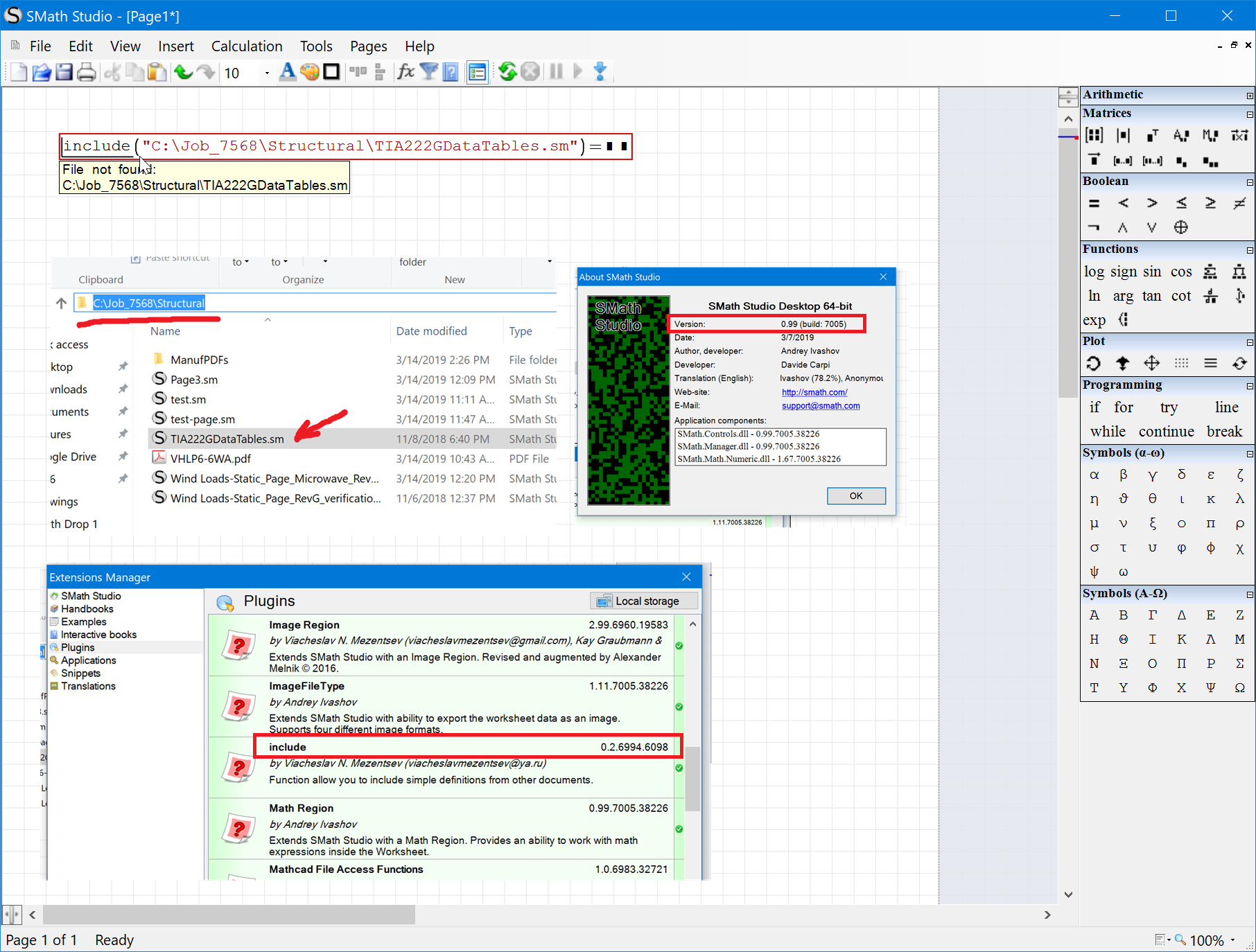Open the http://smath.com/ website link

click(814, 392)
